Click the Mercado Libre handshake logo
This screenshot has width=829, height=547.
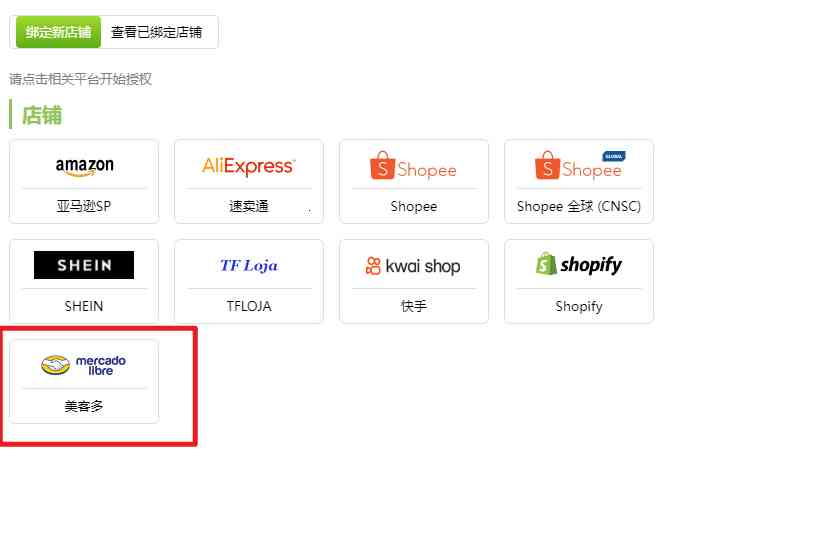84,365
